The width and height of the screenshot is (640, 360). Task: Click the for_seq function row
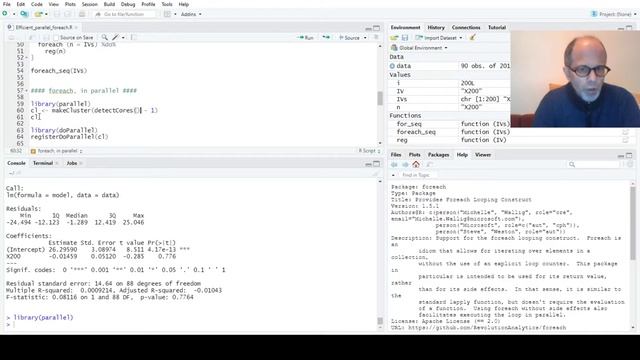tap(450, 124)
